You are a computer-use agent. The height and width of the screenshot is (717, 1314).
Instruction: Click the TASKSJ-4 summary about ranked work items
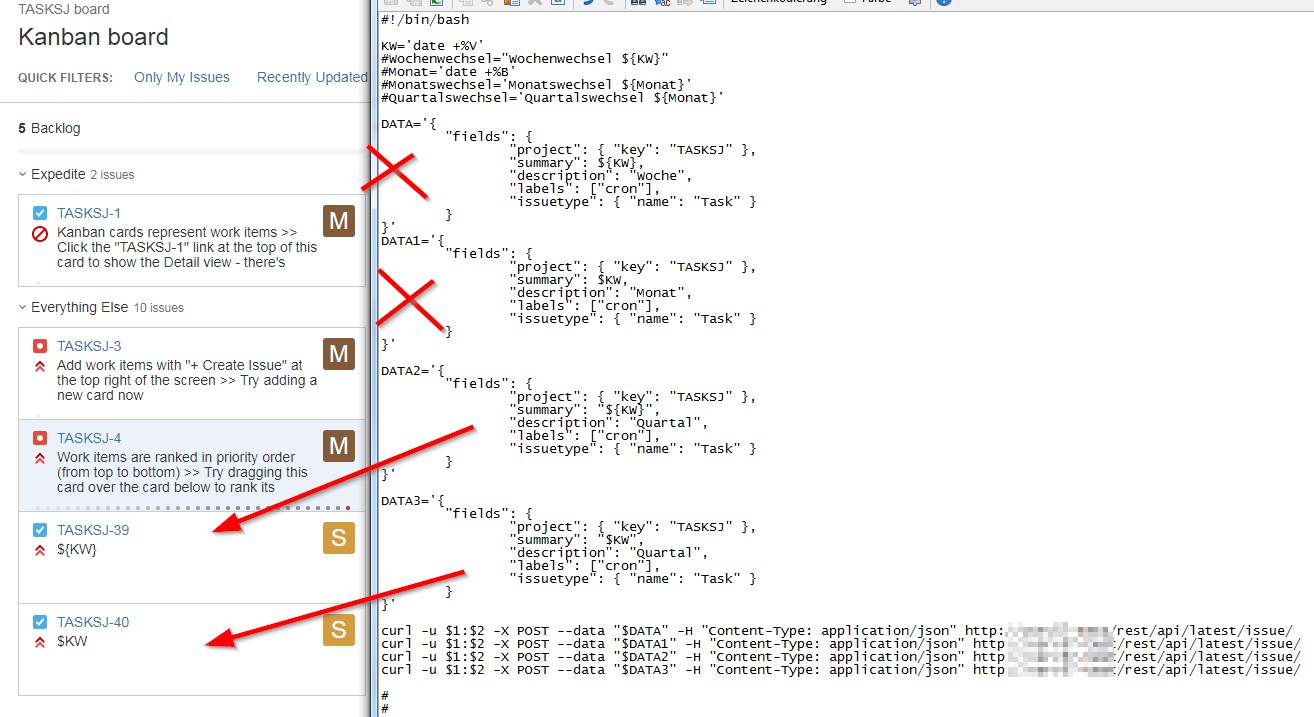(x=183, y=472)
